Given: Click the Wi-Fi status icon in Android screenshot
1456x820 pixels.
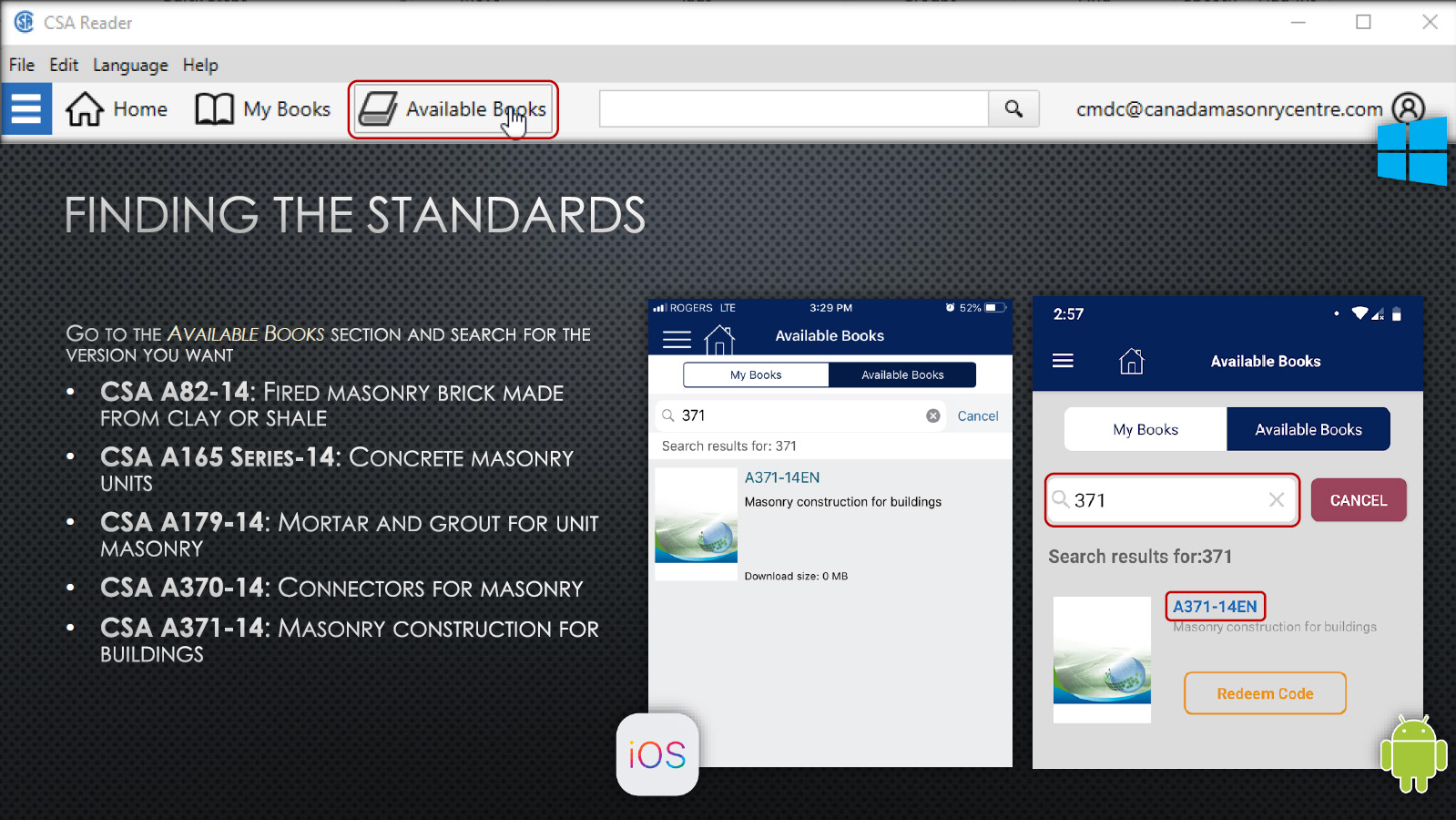Looking at the screenshot, I should [x=1359, y=313].
